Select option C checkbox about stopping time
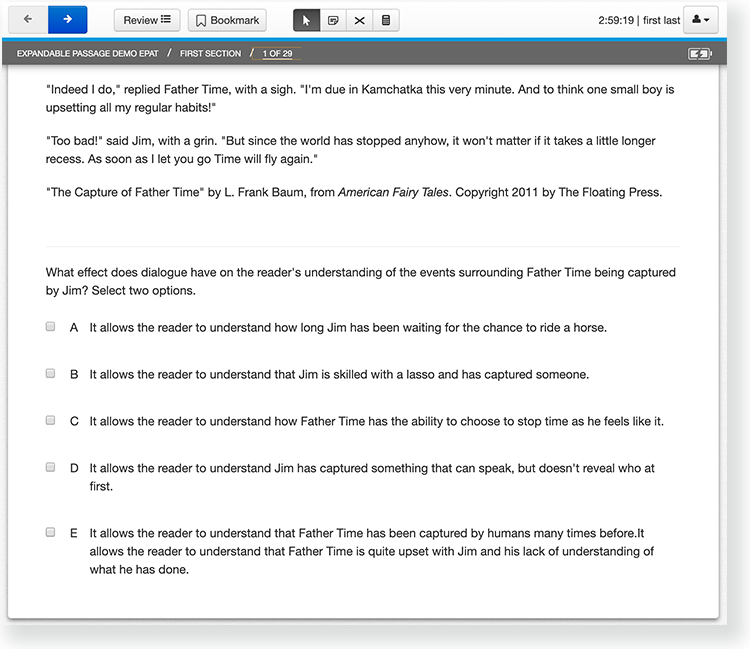This screenshot has height=649, width=750. (x=50, y=421)
